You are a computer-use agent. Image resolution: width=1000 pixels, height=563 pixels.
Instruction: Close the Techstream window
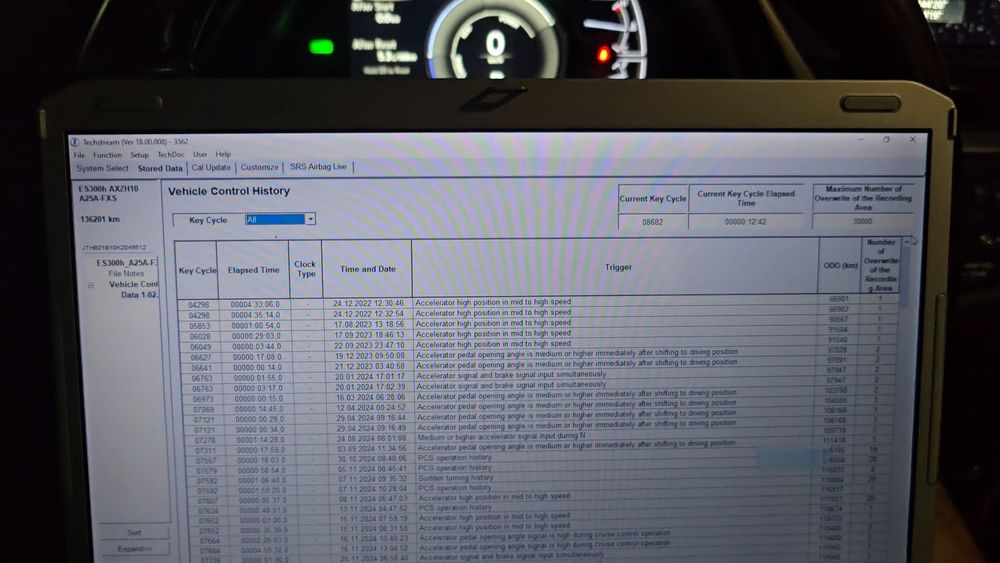point(913,139)
